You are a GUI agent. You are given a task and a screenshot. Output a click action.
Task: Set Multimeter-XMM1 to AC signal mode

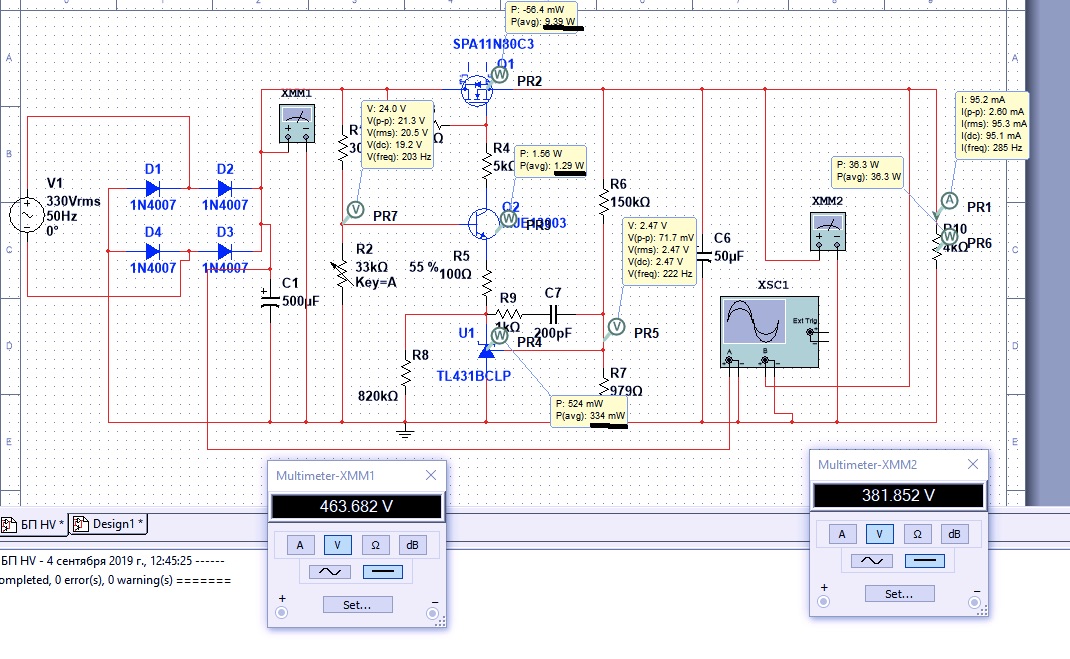tap(329, 572)
